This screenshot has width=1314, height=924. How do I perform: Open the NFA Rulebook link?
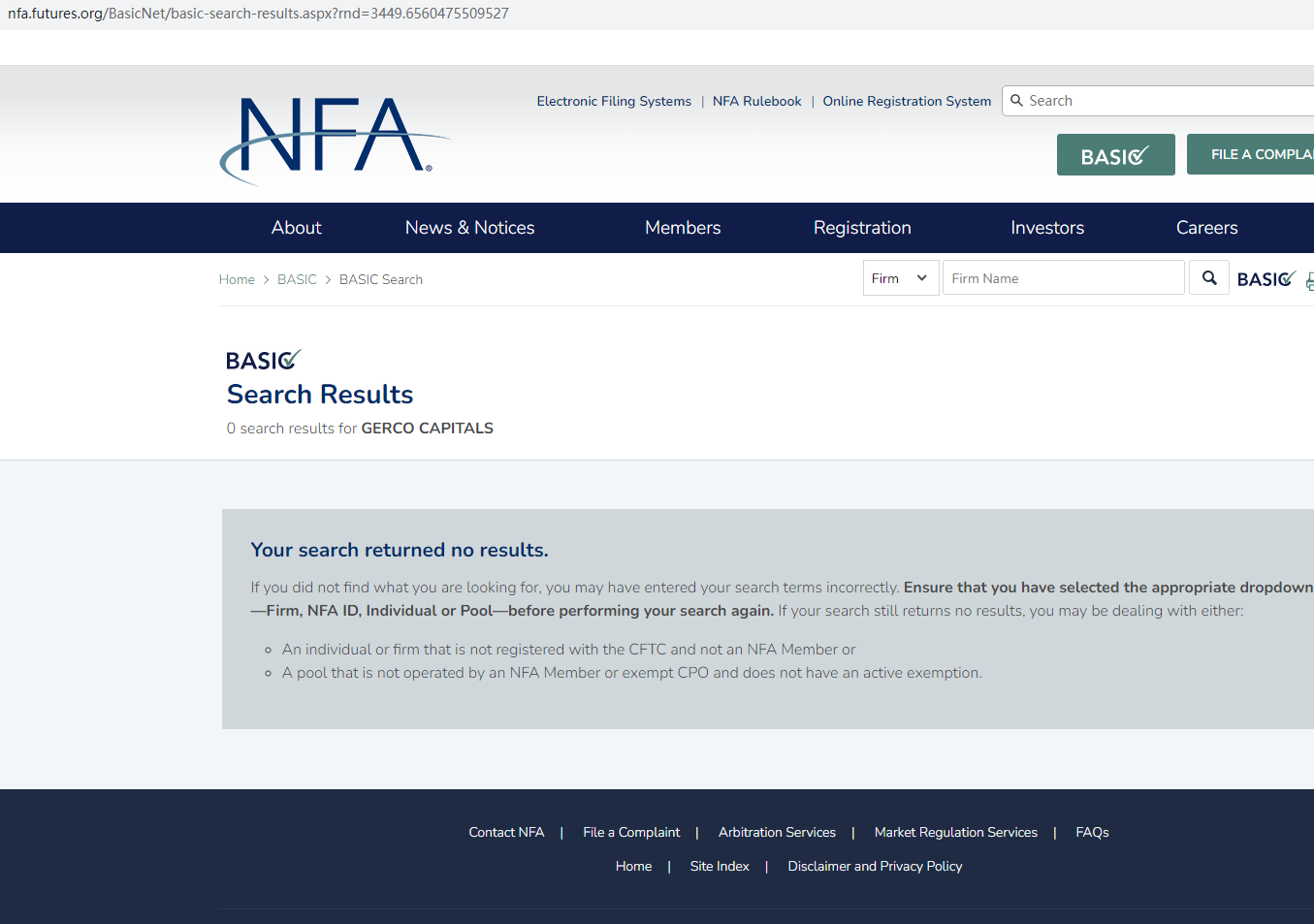(x=757, y=101)
